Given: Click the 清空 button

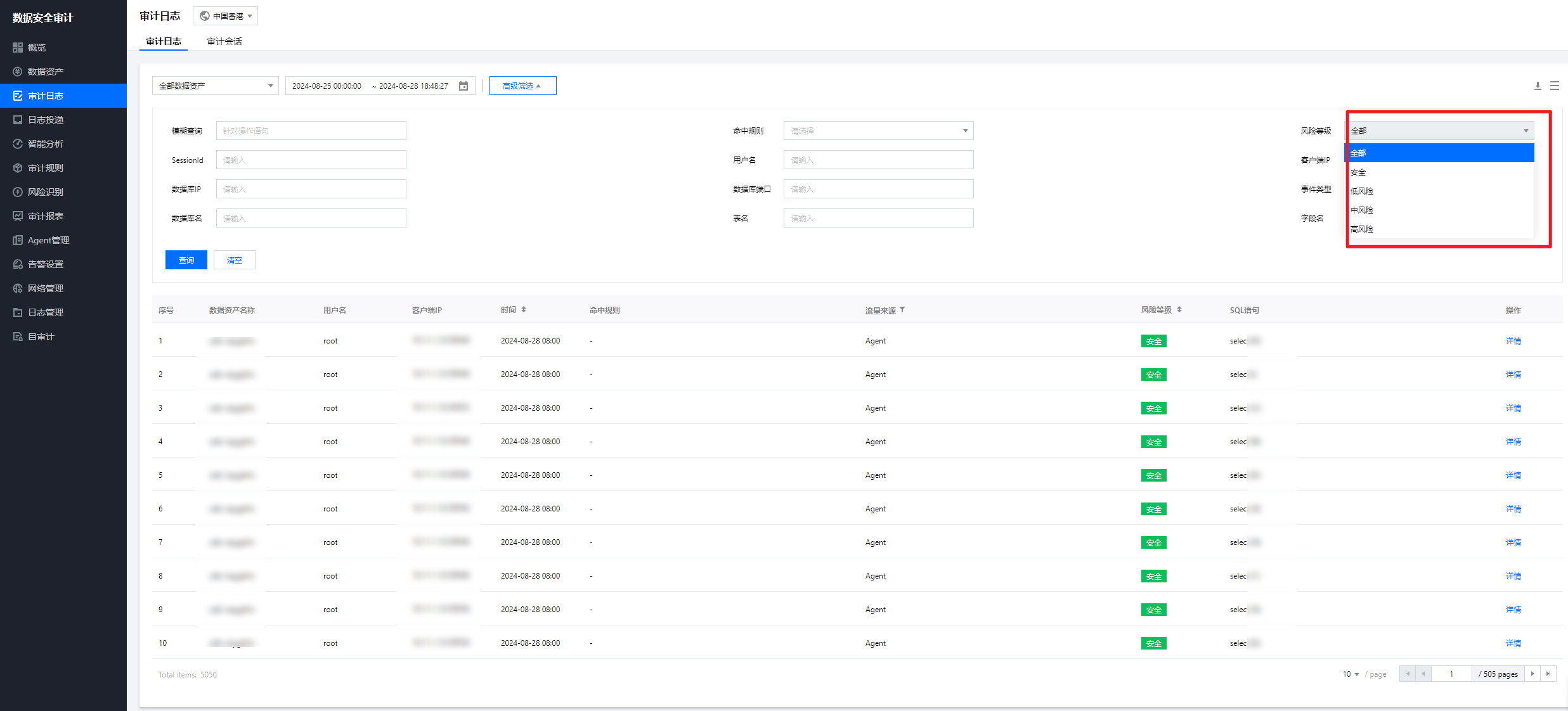Looking at the screenshot, I should [x=234, y=260].
